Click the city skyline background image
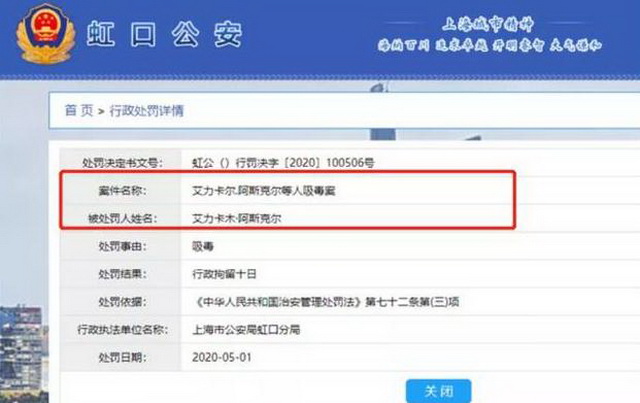Viewport: 640px width, 403px height. tap(24, 353)
